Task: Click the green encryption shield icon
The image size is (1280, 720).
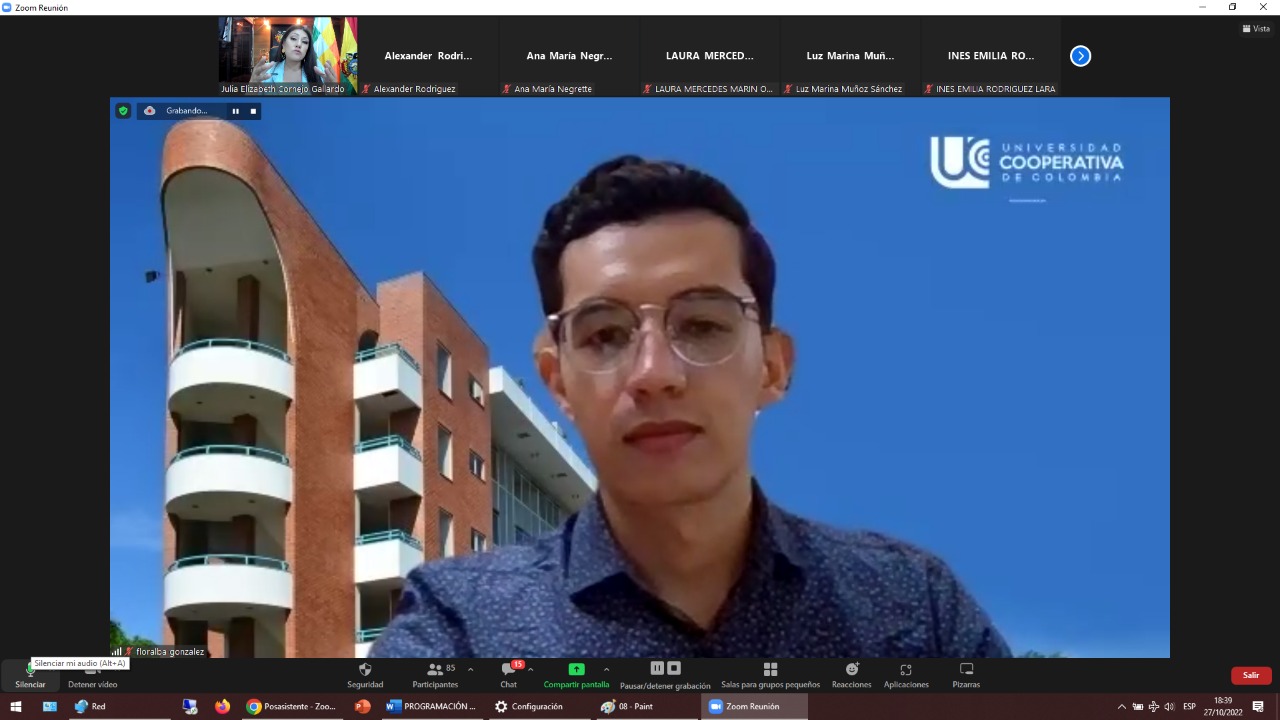Action: point(123,111)
